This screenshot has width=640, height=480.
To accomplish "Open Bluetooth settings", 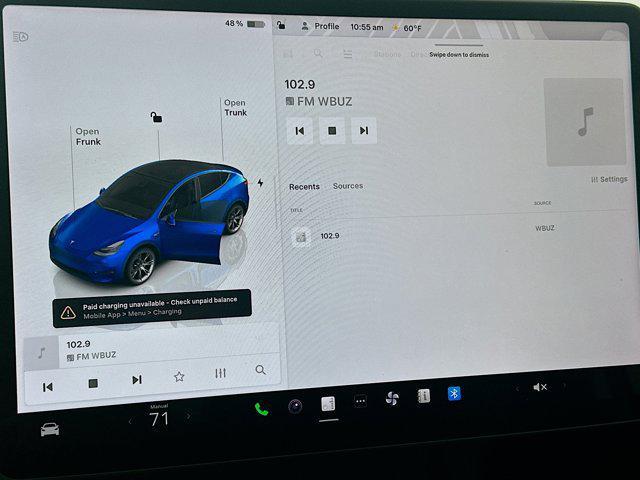I will click(x=454, y=393).
